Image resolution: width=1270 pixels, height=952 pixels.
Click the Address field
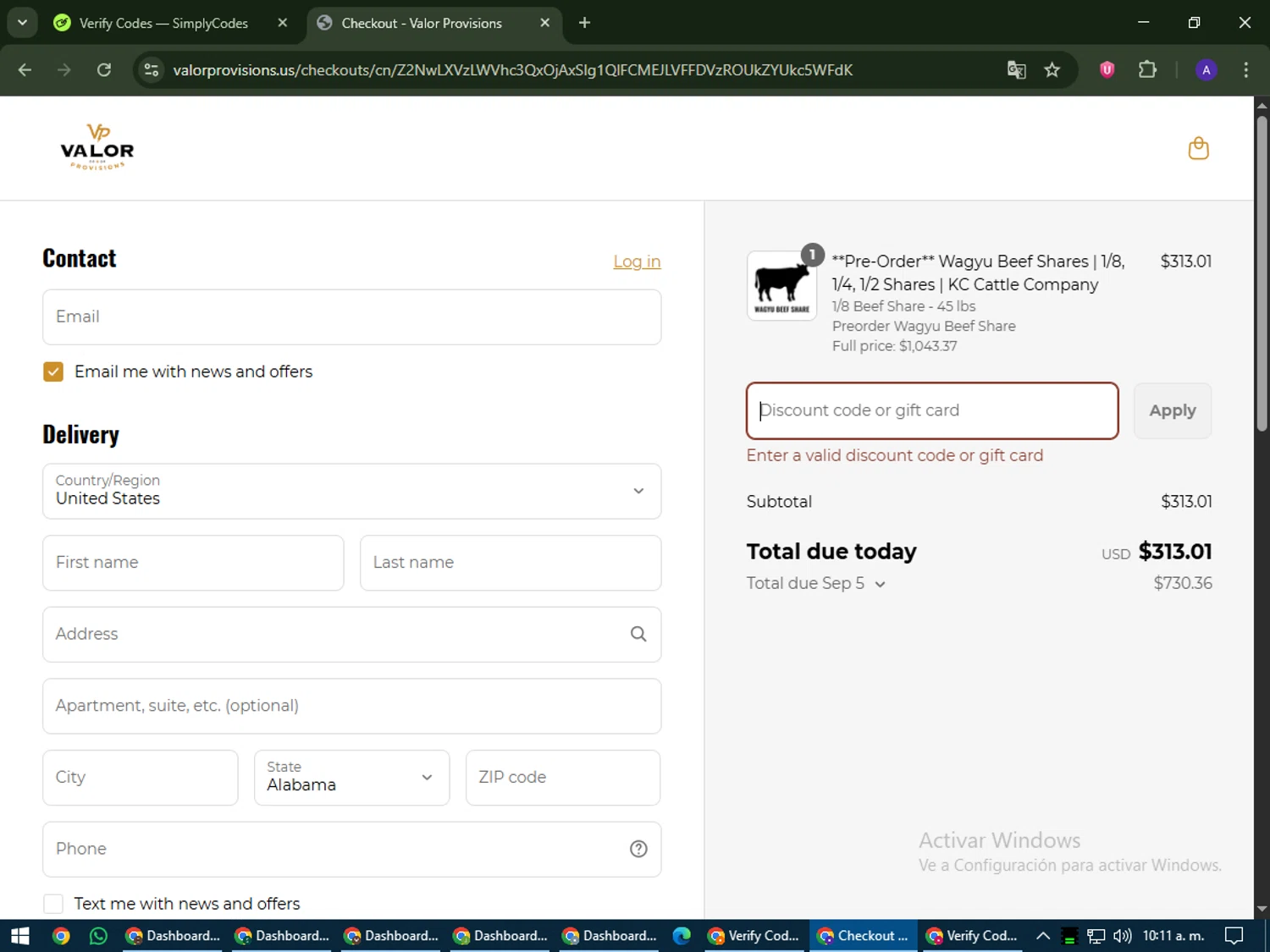click(x=351, y=634)
